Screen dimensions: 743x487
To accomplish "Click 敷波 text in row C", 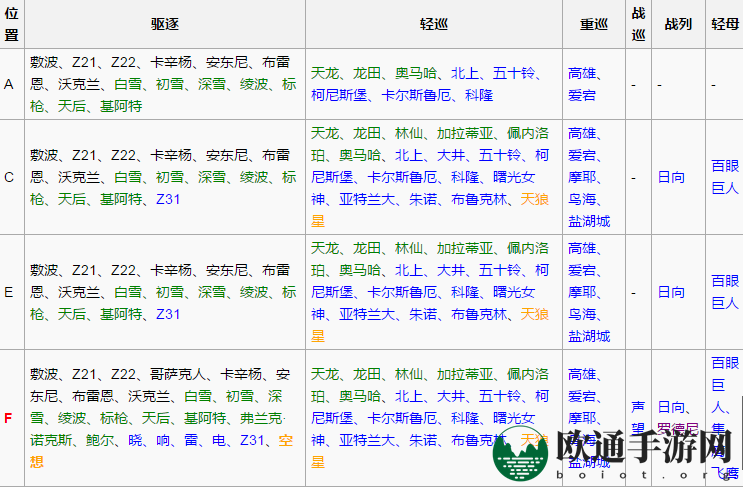I will 44,155.
